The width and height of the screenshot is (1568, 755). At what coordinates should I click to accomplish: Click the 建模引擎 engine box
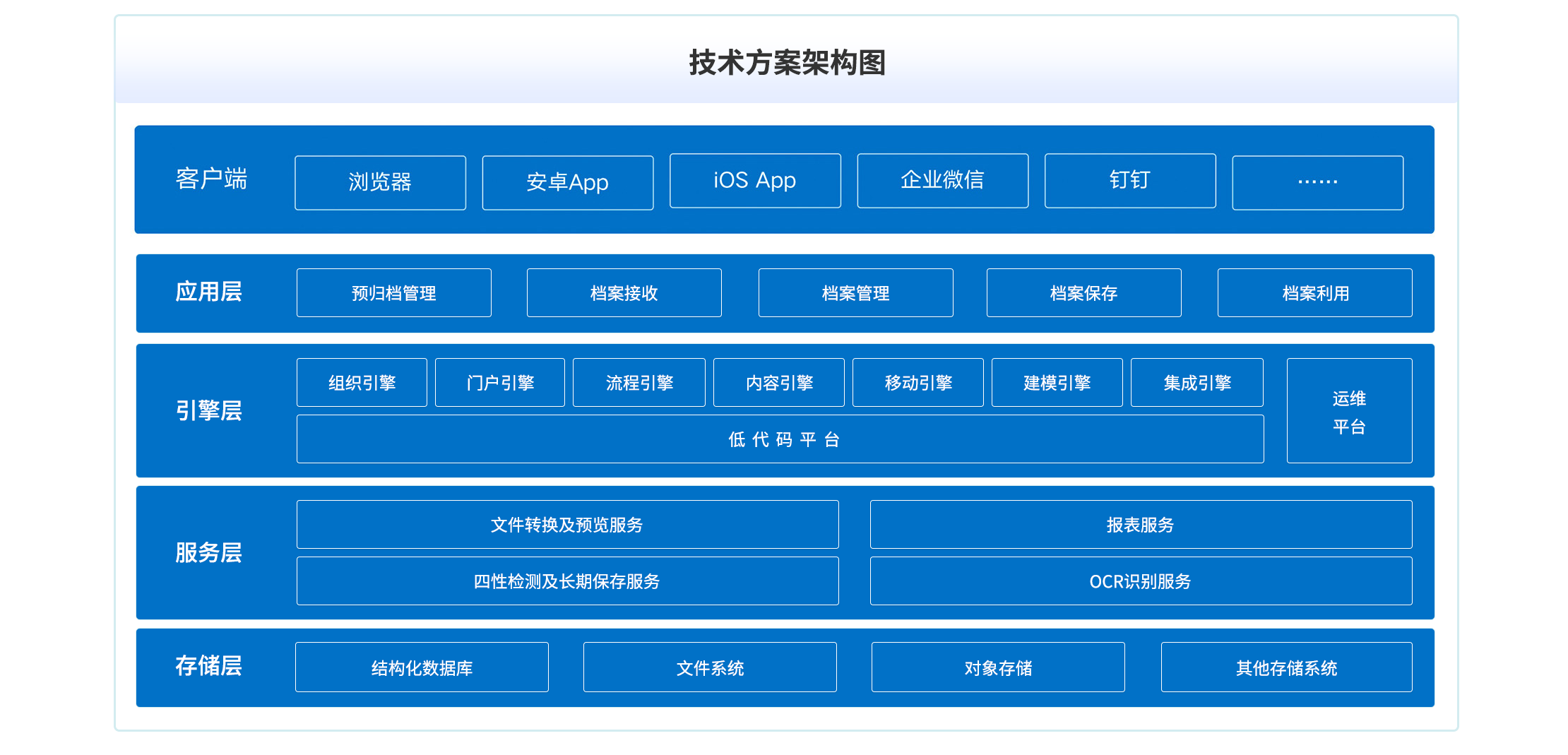coord(1057,382)
